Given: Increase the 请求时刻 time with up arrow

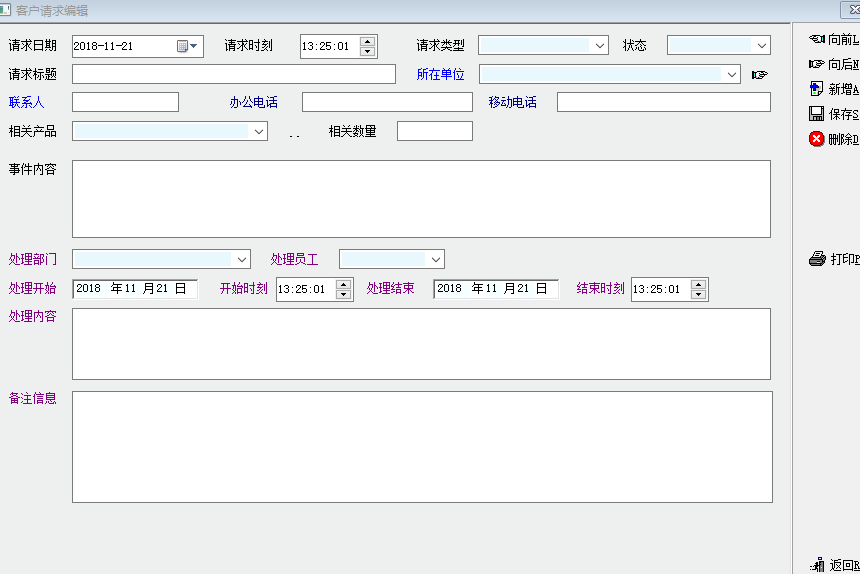Looking at the screenshot, I should [368, 41].
